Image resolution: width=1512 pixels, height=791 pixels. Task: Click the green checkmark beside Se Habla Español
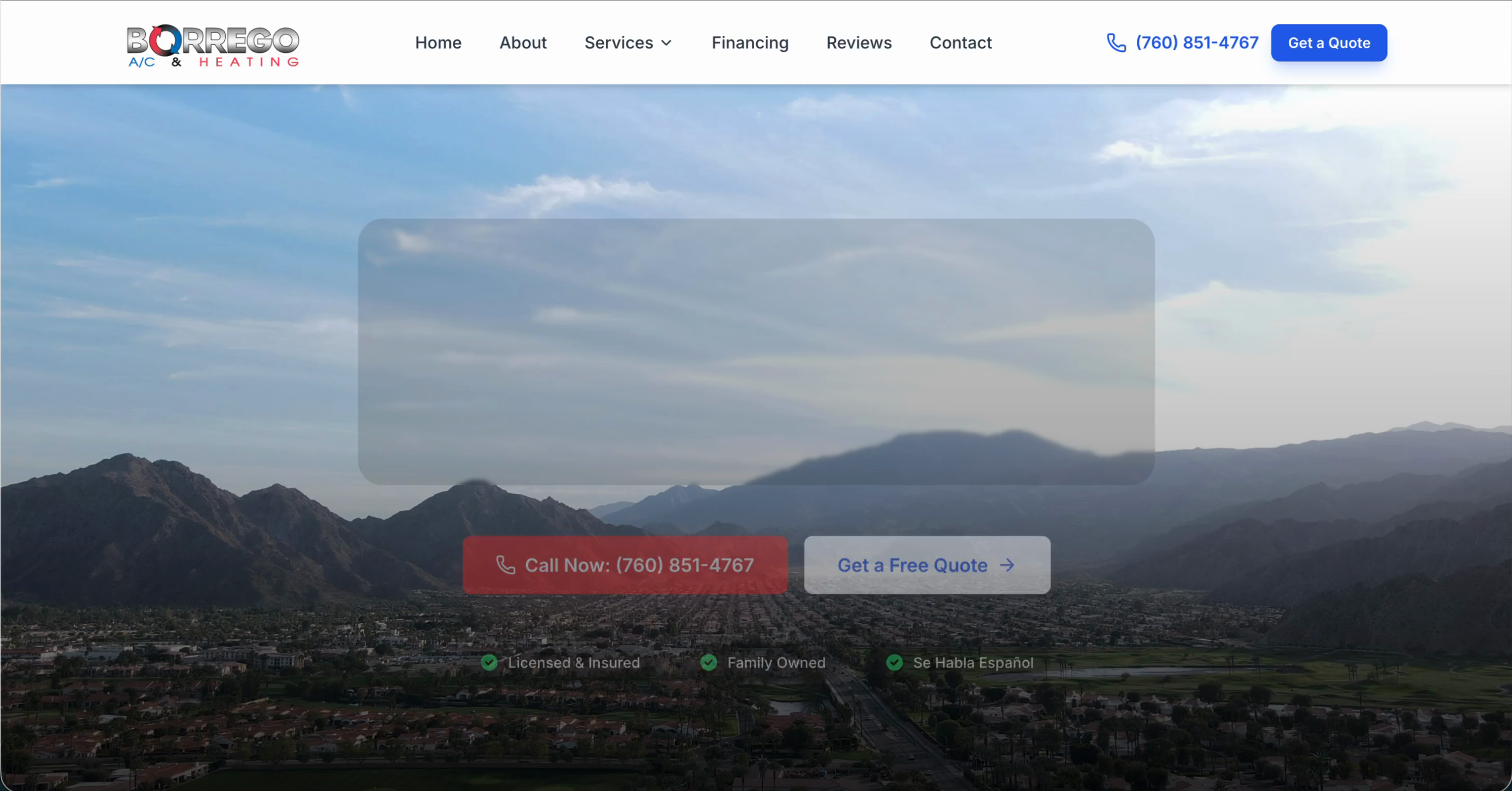click(895, 662)
